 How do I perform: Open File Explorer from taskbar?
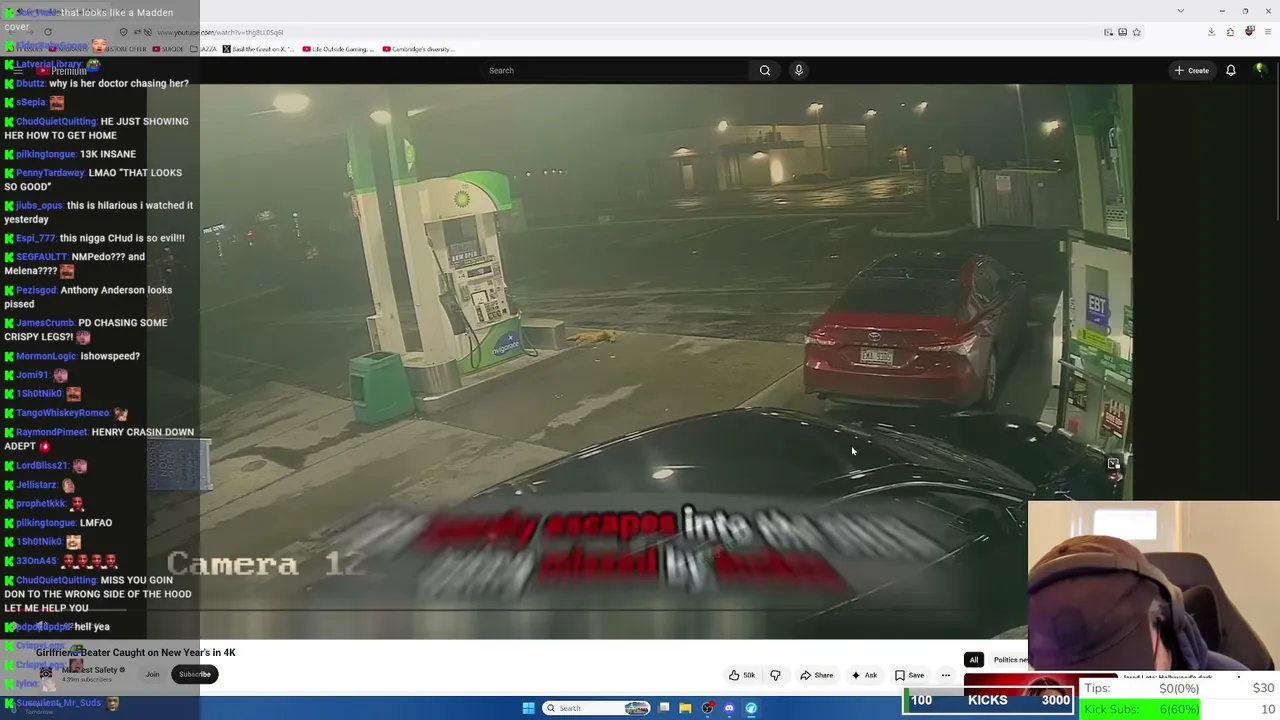[x=685, y=708]
